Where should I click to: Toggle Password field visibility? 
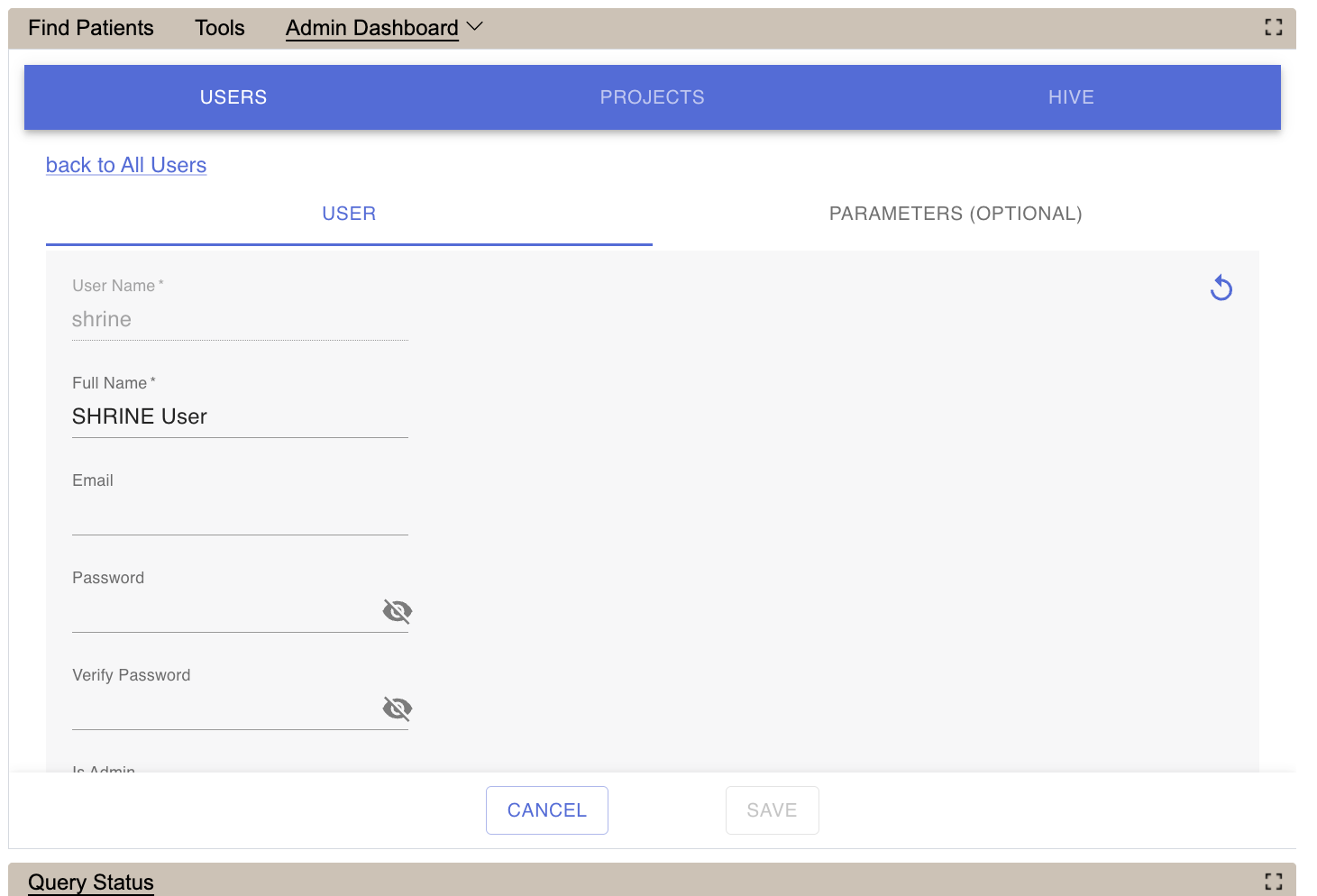pyautogui.click(x=397, y=611)
